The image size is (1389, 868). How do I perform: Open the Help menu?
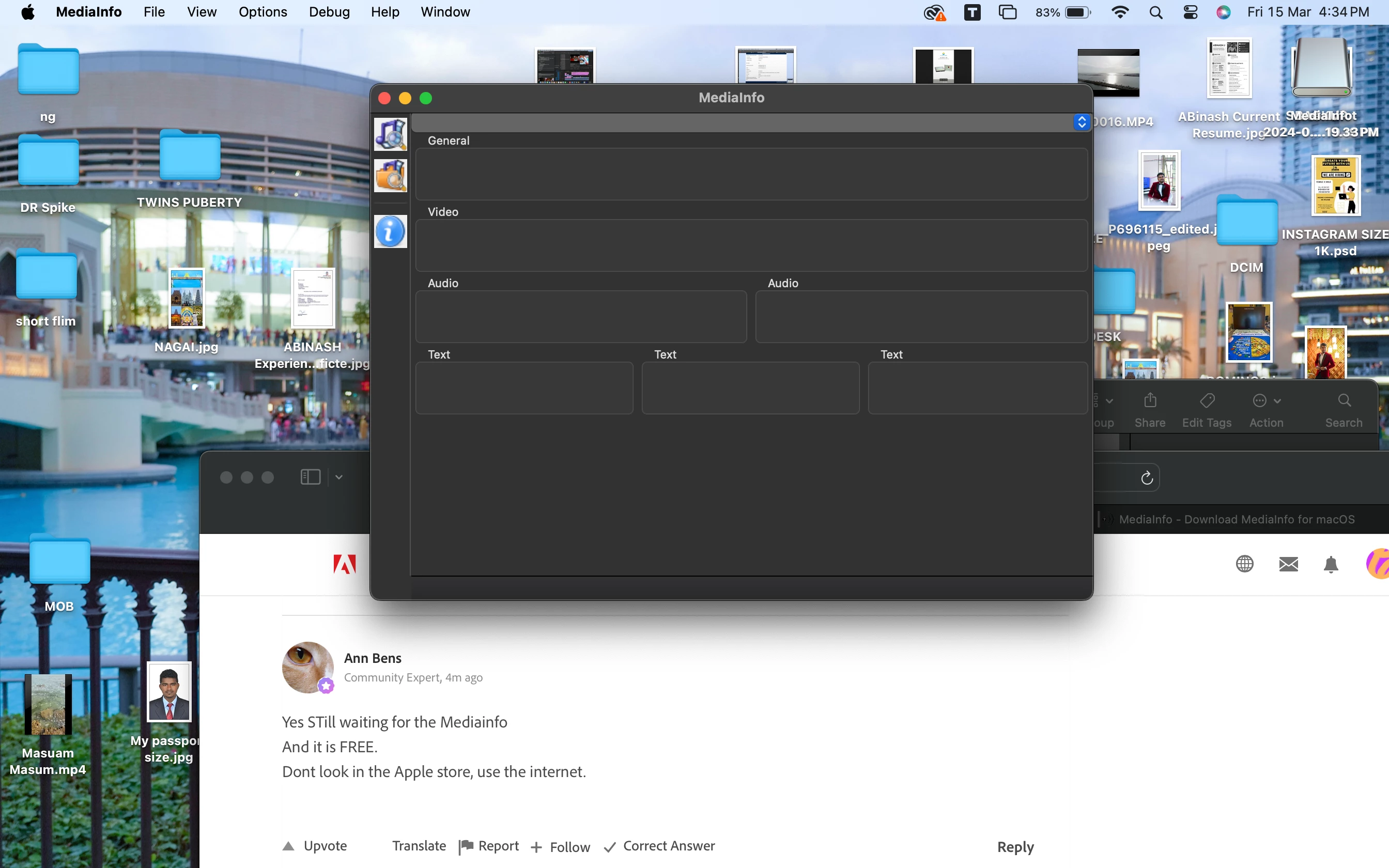(384, 12)
